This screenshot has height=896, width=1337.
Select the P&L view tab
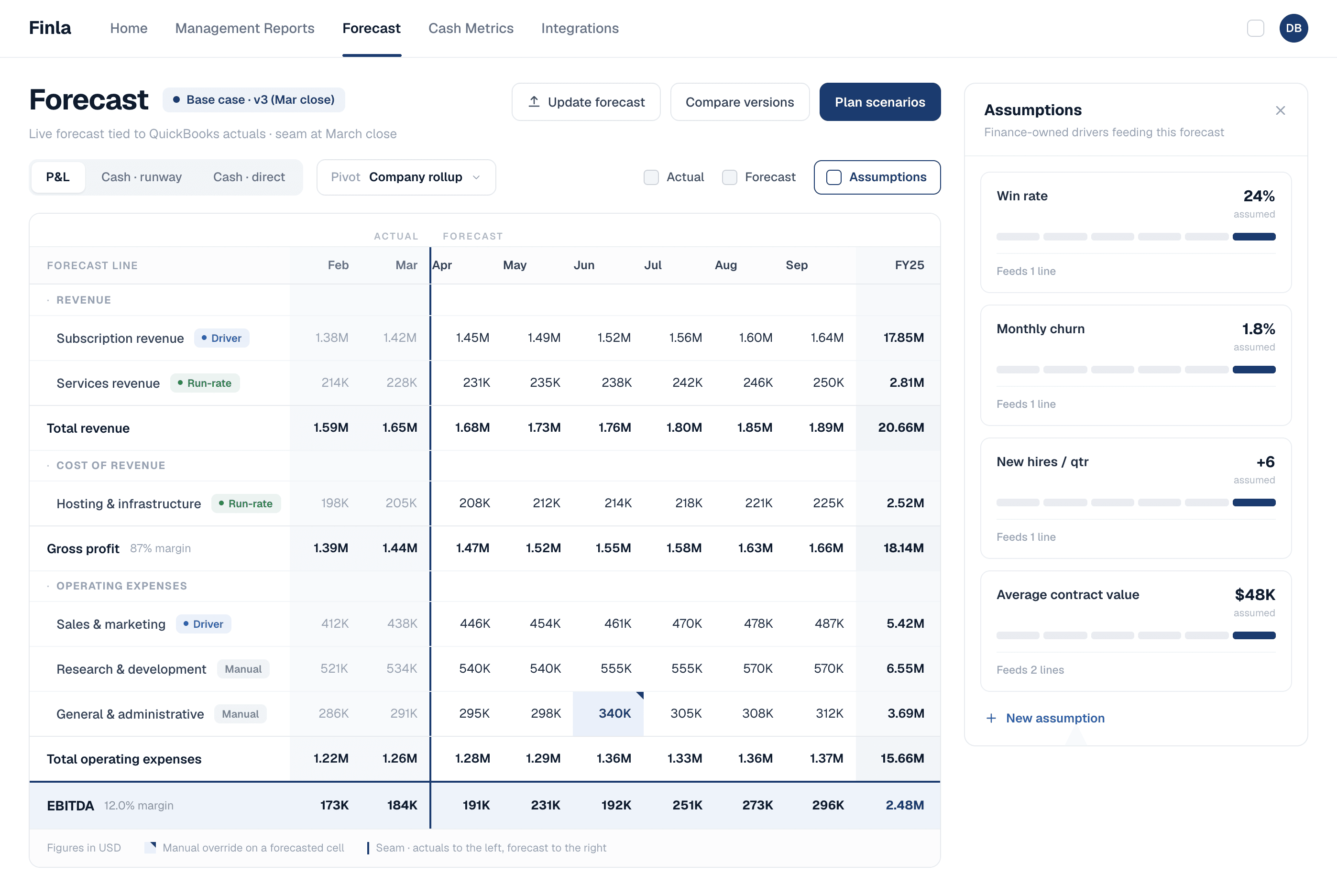(58, 177)
